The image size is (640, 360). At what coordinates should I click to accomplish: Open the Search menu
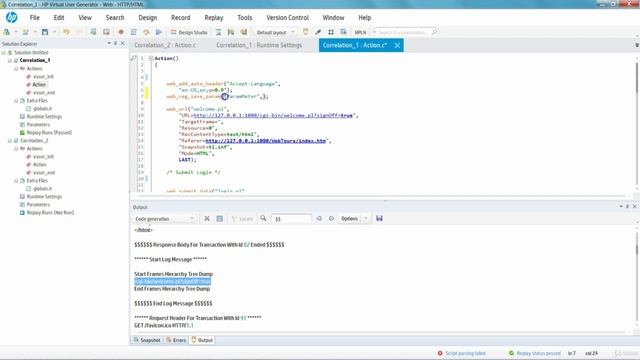pos(115,18)
